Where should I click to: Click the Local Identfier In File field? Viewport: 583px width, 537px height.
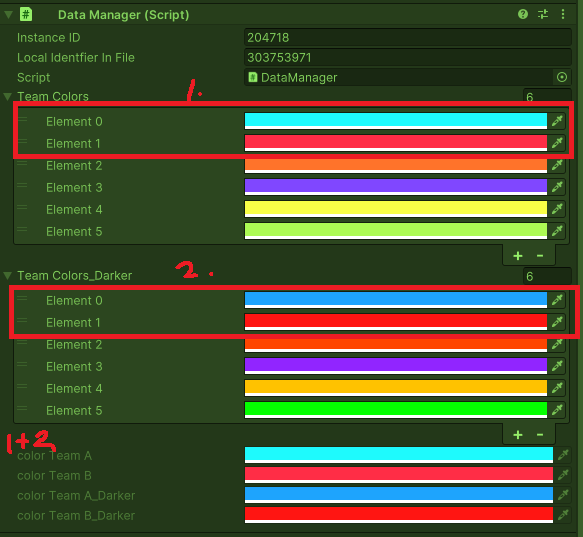(x=408, y=58)
